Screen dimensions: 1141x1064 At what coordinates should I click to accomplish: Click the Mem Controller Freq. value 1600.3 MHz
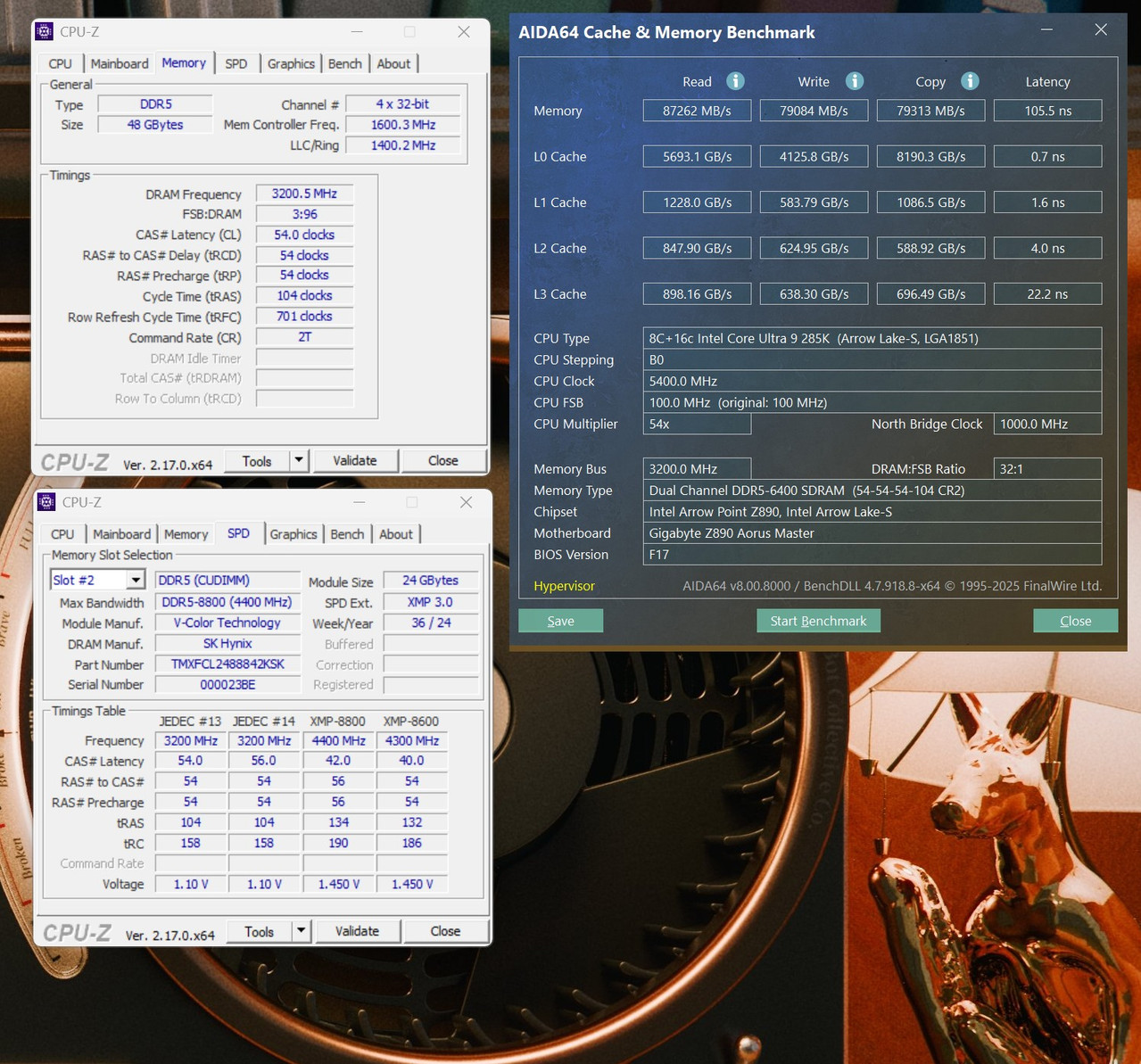click(403, 125)
